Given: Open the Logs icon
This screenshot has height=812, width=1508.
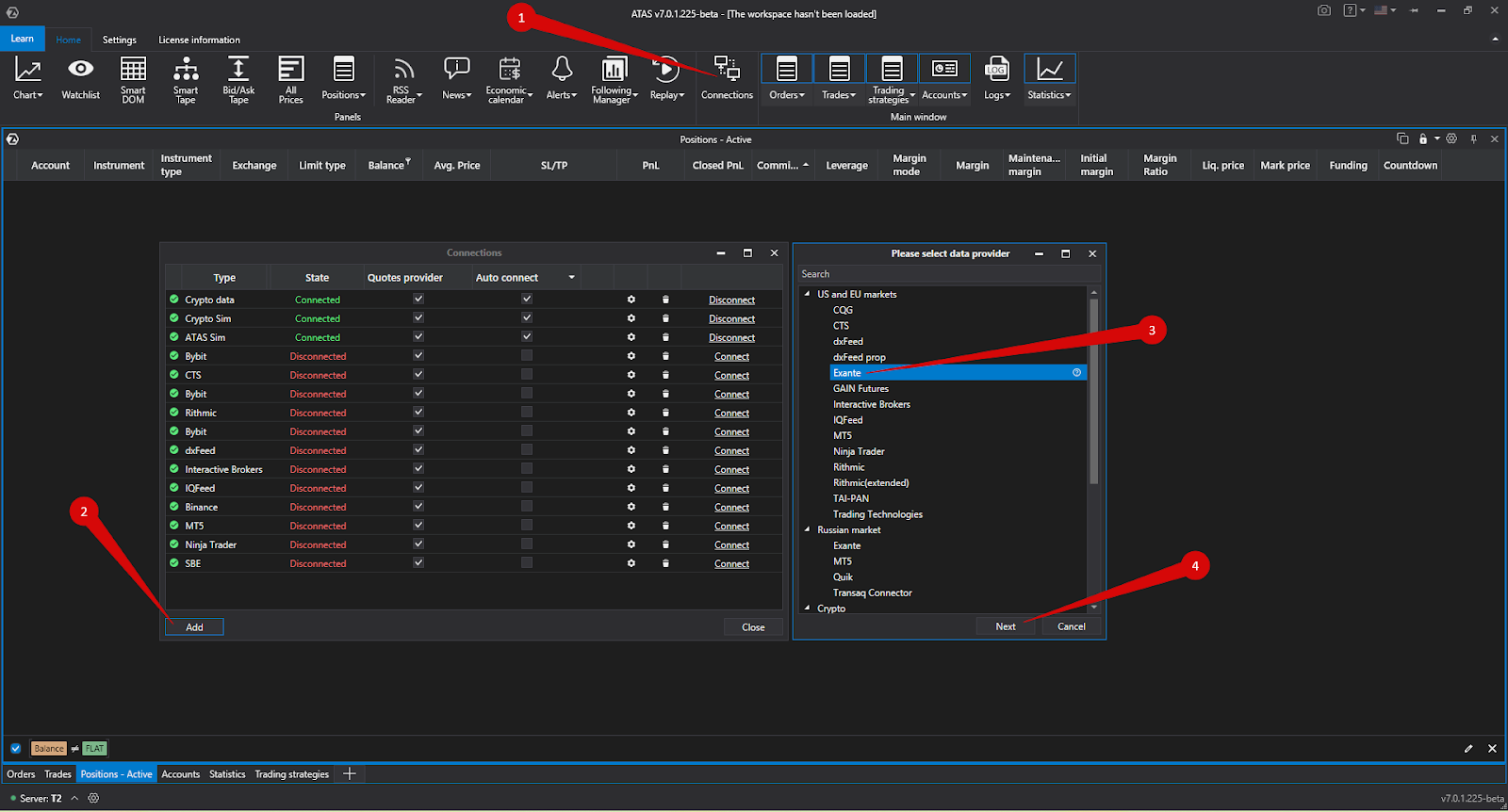Looking at the screenshot, I should pos(996,69).
